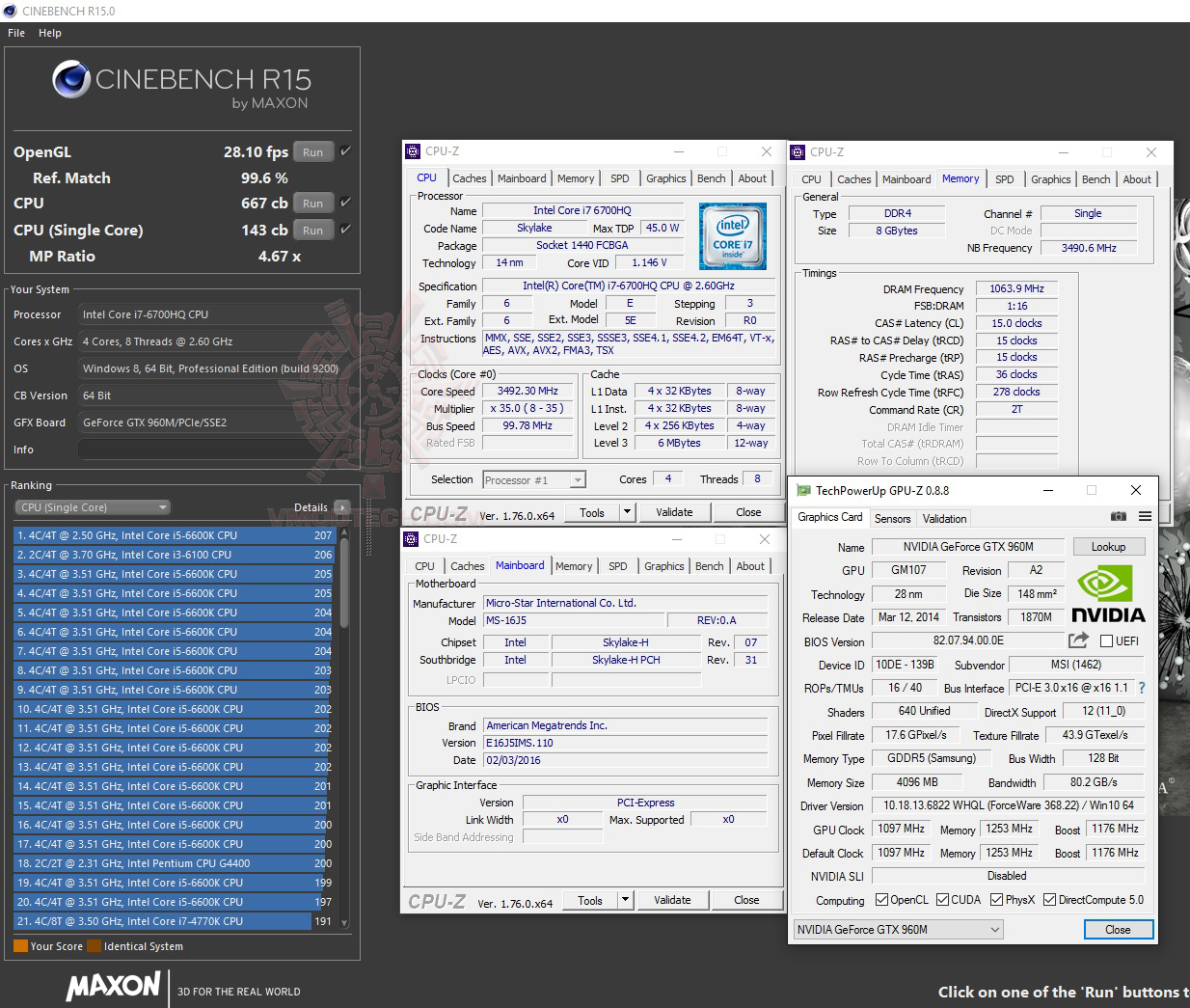Click the CPU-Z icon in Memory window title
The height and width of the screenshot is (1008, 1190).
tap(798, 152)
